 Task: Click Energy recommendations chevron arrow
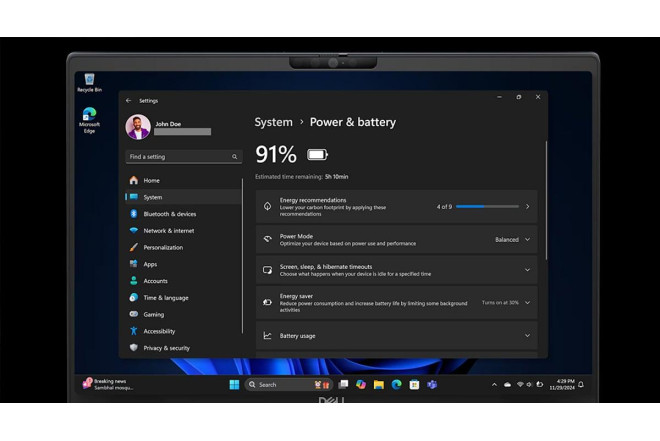click(x=527, y=207)
